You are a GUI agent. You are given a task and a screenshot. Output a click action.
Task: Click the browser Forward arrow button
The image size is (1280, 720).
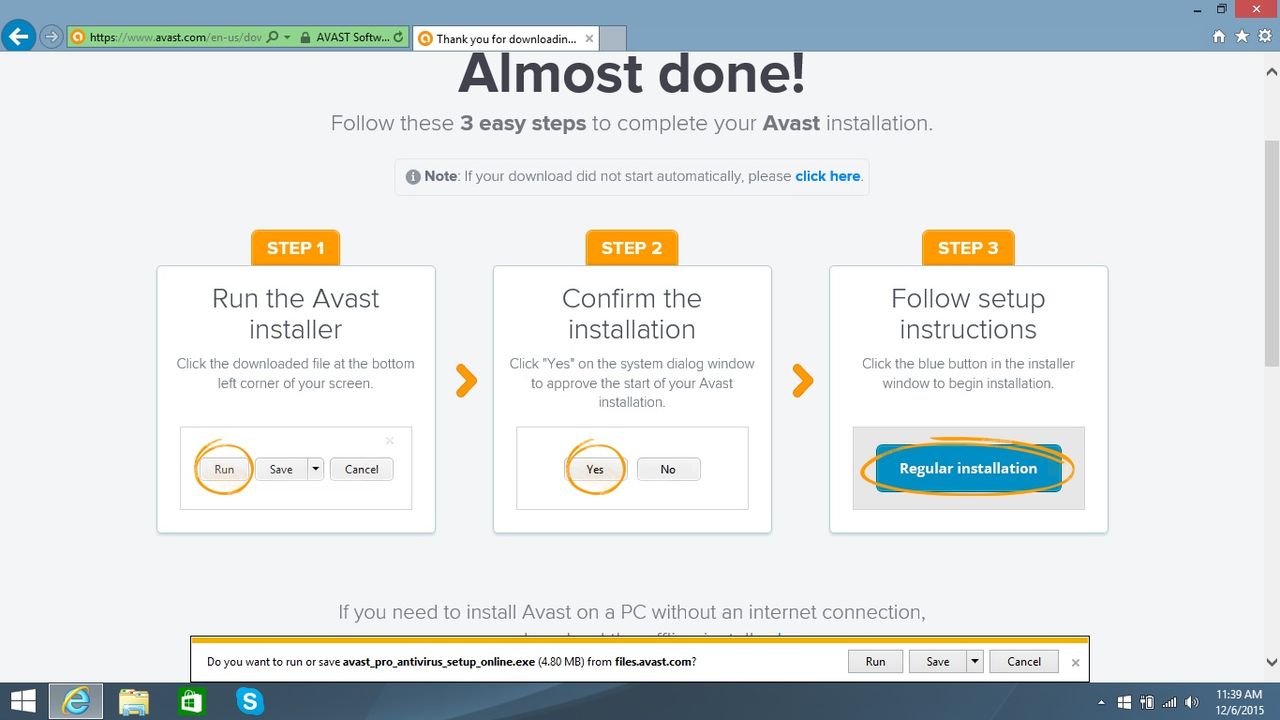pyautogui.click(x=51, y=37)
